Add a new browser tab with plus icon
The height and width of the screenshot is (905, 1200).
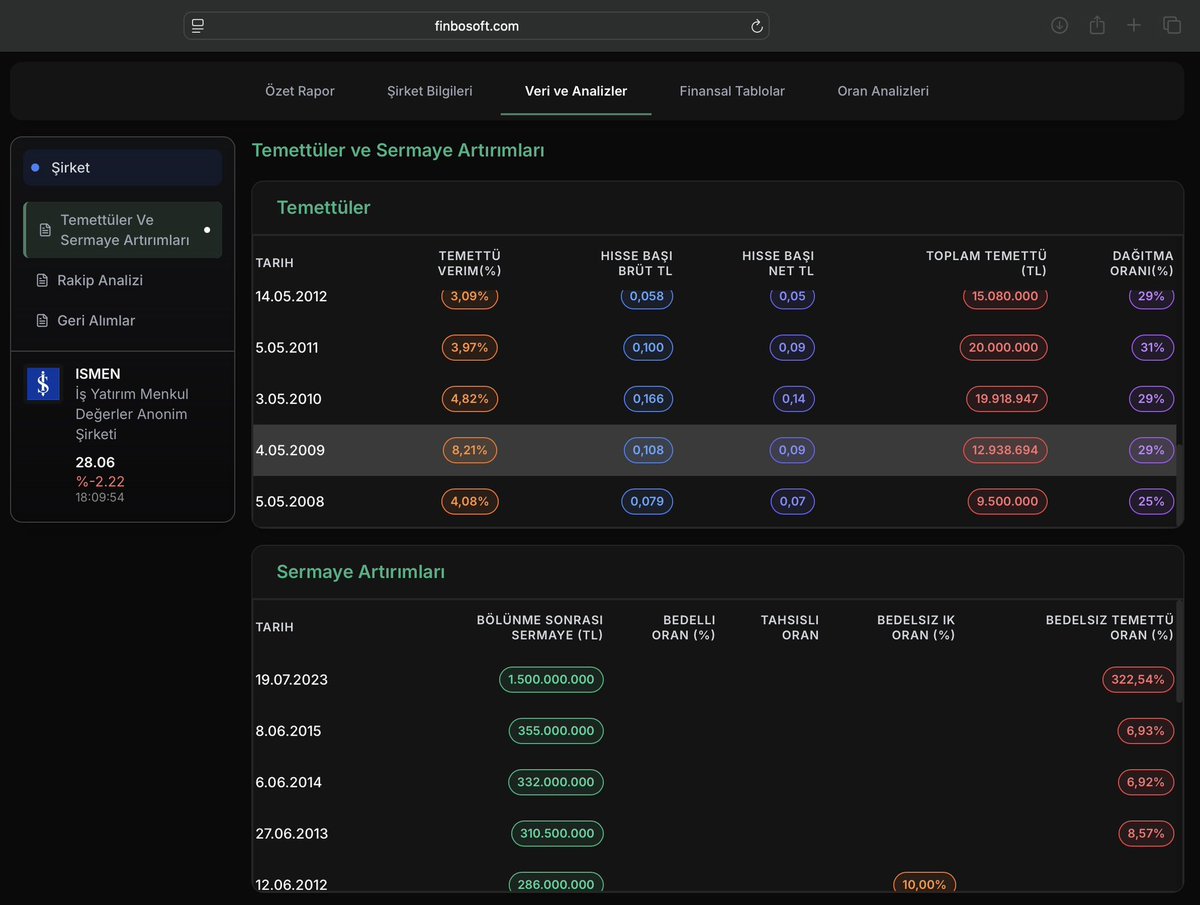(x=1134, y=25)
